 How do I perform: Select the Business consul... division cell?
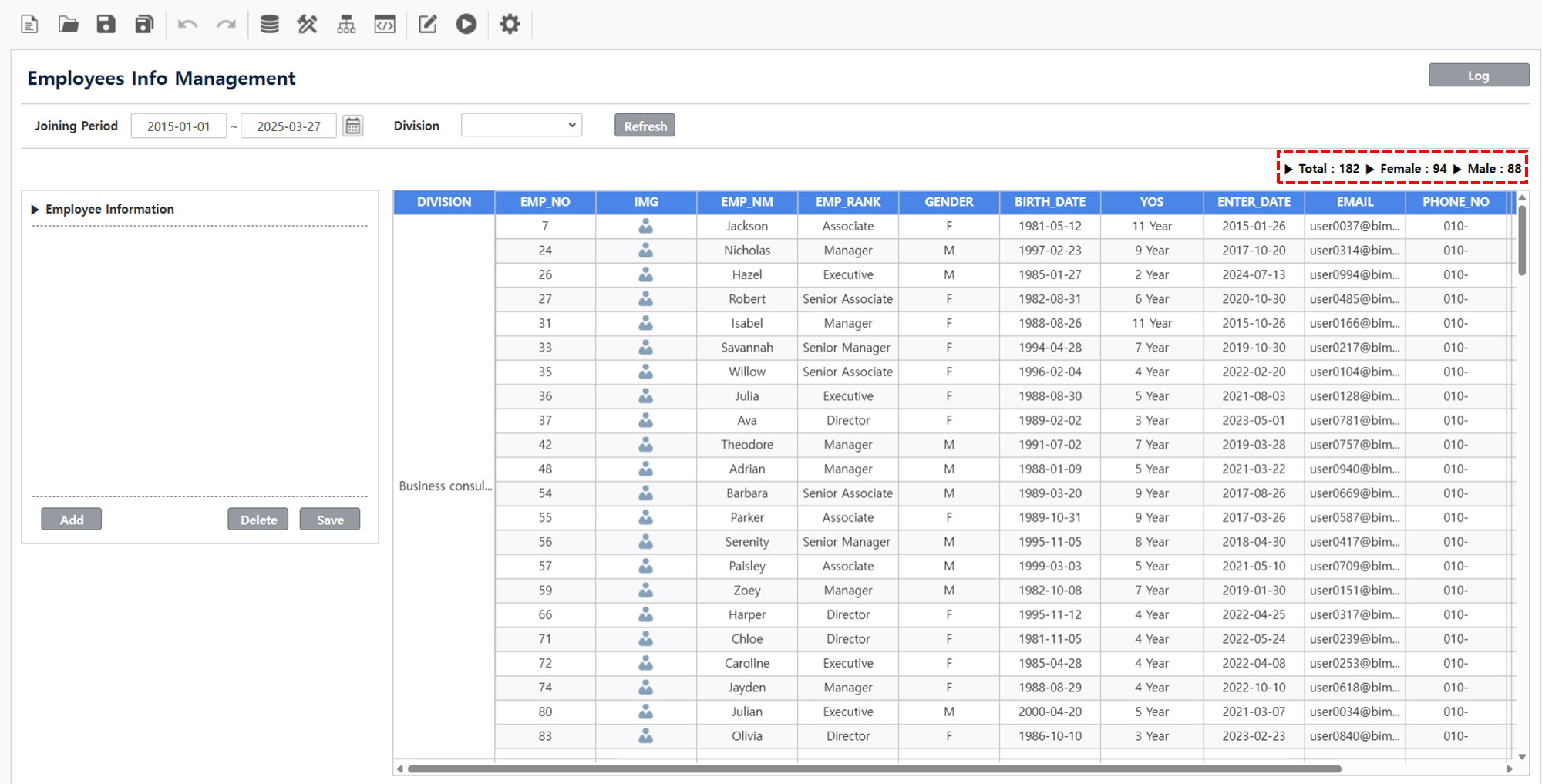pyautogui.click(x=445, y=486)
